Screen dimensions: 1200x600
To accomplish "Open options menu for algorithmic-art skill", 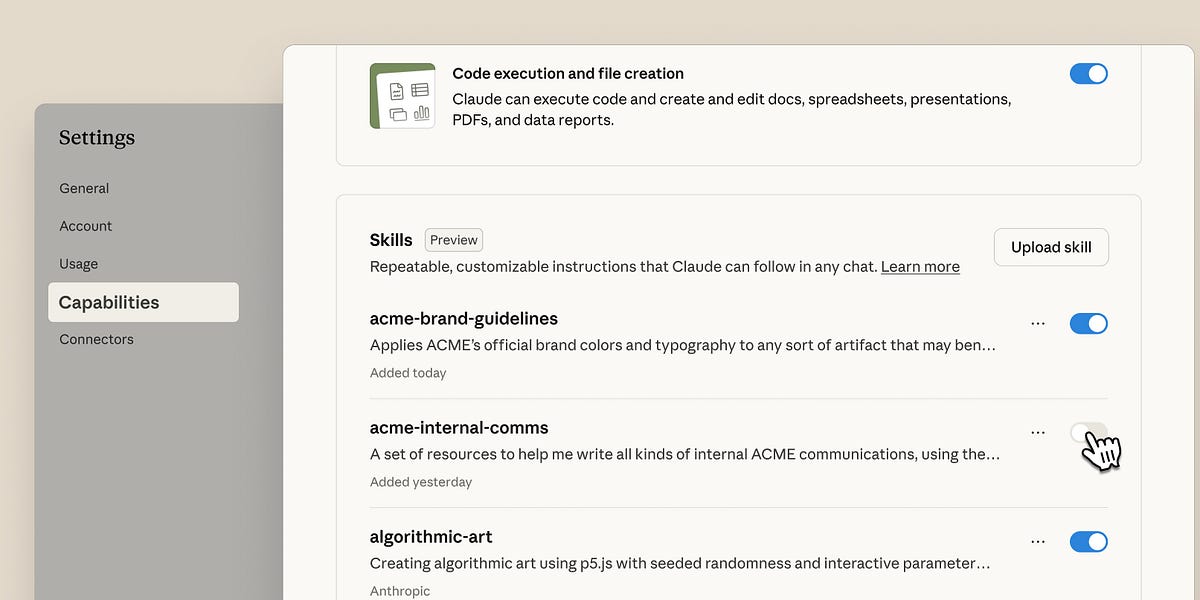I will pyautogui.click(x=1038, y=541).
